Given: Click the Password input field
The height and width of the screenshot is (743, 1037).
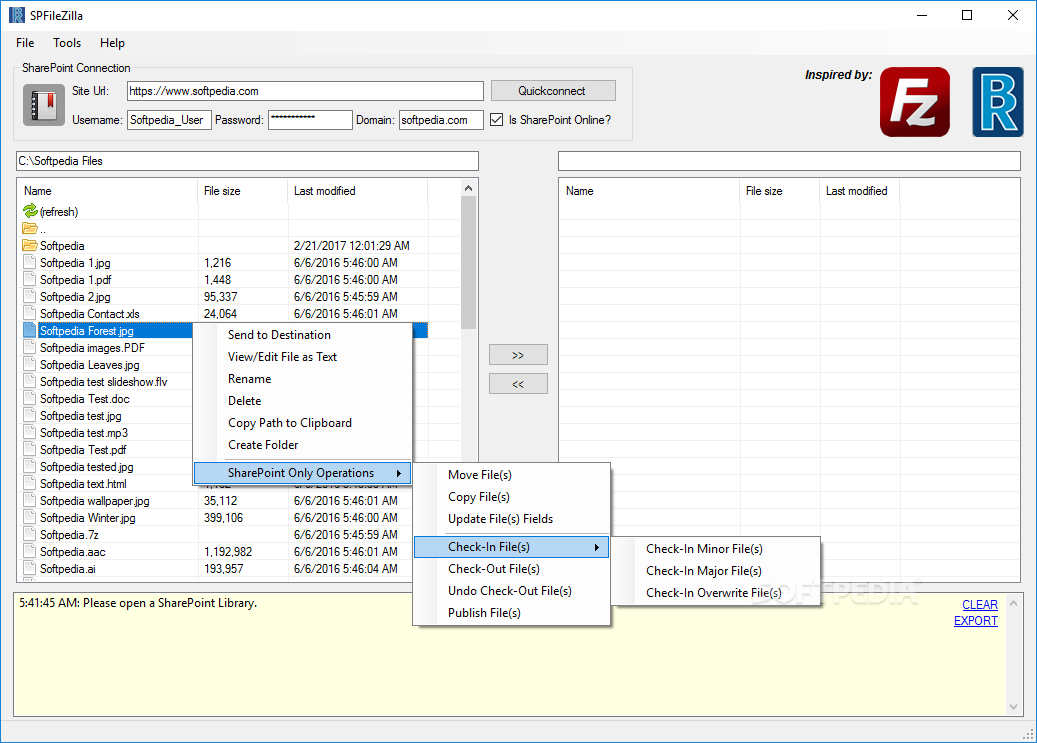Looking at the screenshot, I should [x=310, y=120].
